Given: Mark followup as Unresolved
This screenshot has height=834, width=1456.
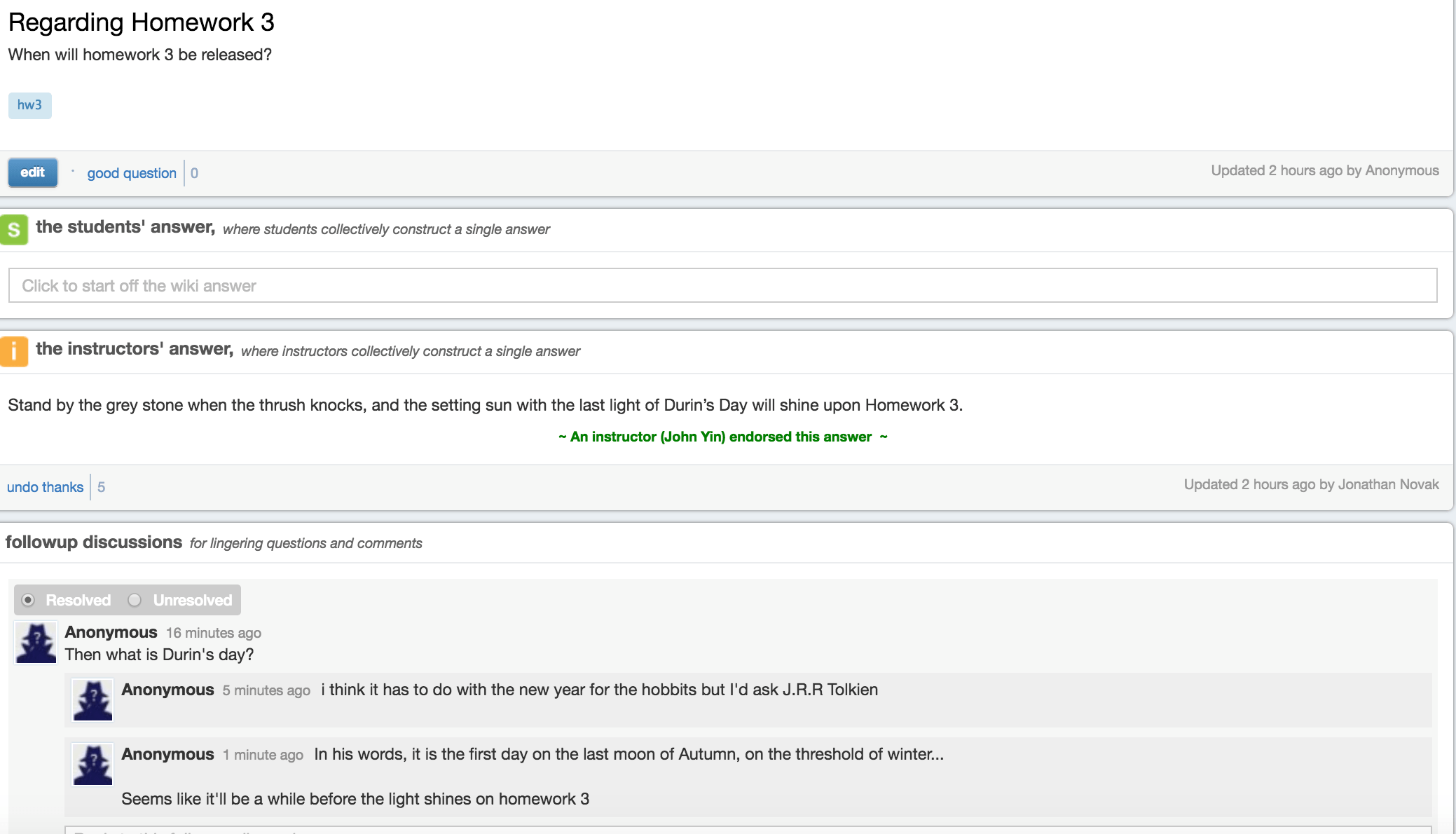Looking at the screenshot, I should coord(135,600).
